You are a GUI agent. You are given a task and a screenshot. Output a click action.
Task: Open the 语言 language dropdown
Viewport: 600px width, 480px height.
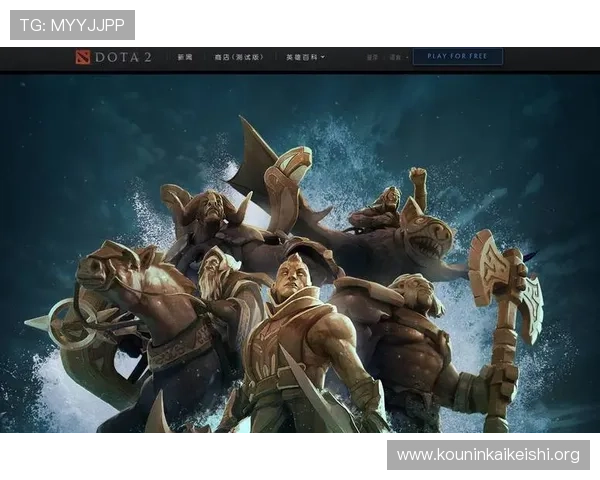pos(396,57)
